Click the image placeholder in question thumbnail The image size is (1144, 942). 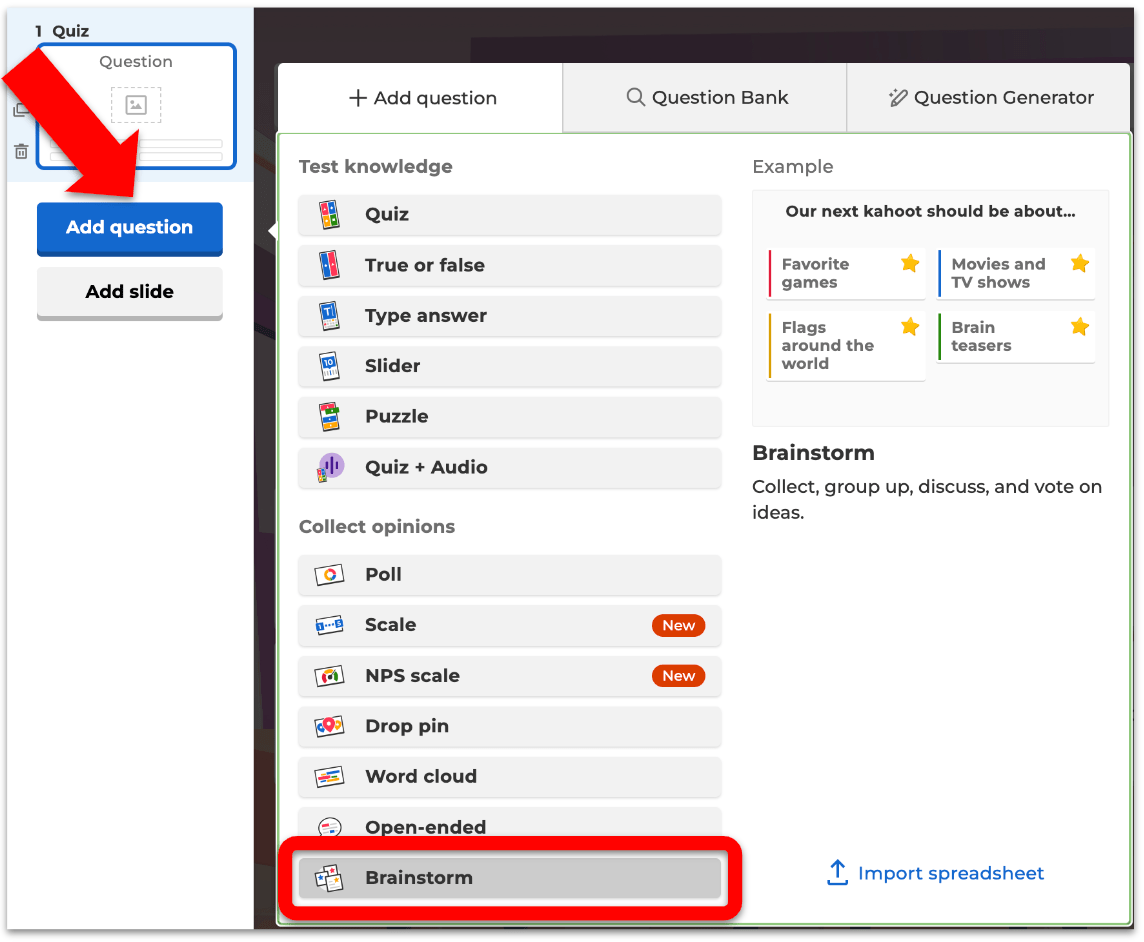click(136, 105)
